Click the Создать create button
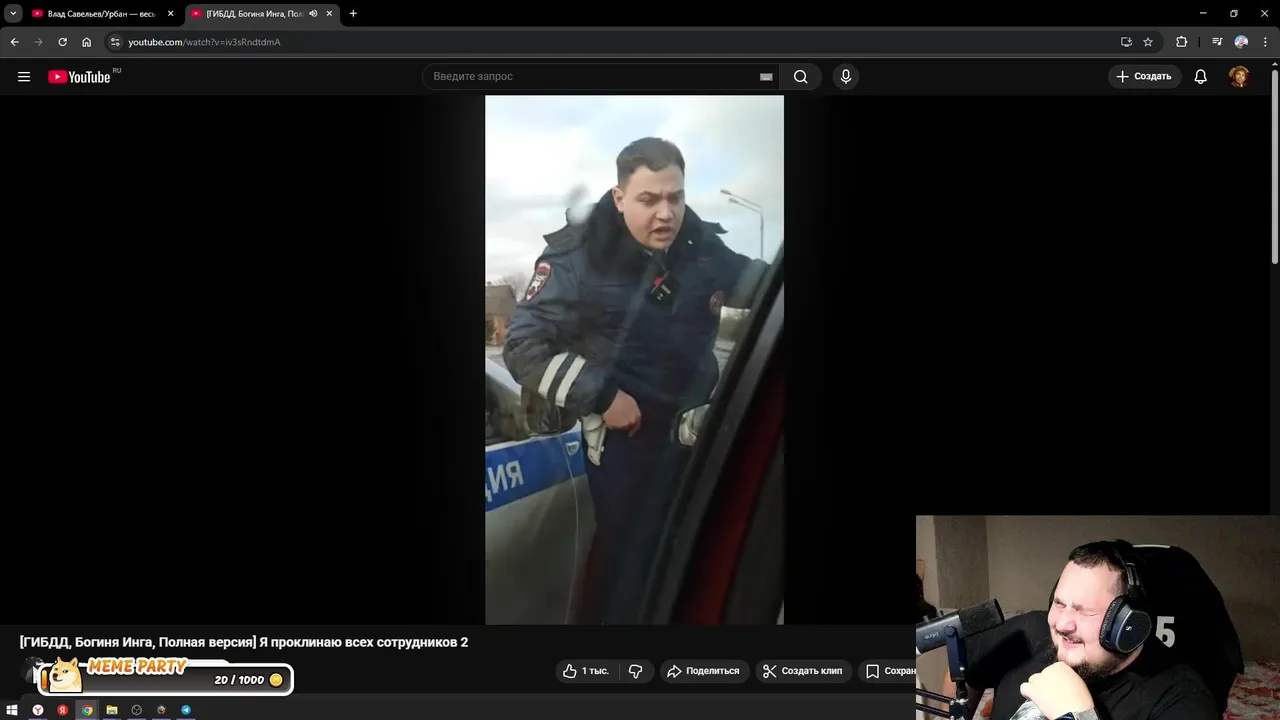This screenshot has width=1280, height=720. coord(1144,77)
